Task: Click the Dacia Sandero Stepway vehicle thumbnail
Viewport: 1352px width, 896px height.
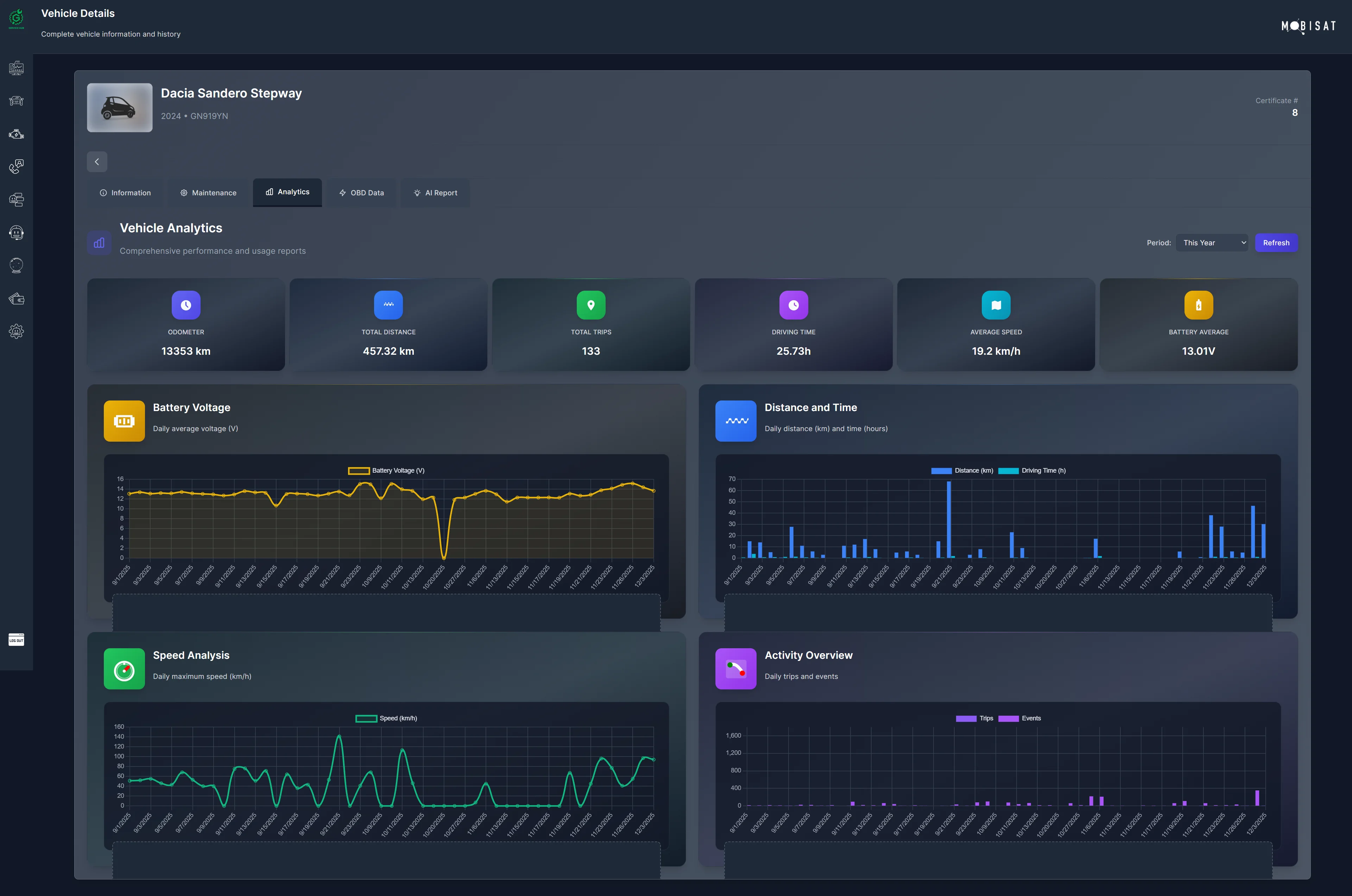Action: click(x=119, y=107)
